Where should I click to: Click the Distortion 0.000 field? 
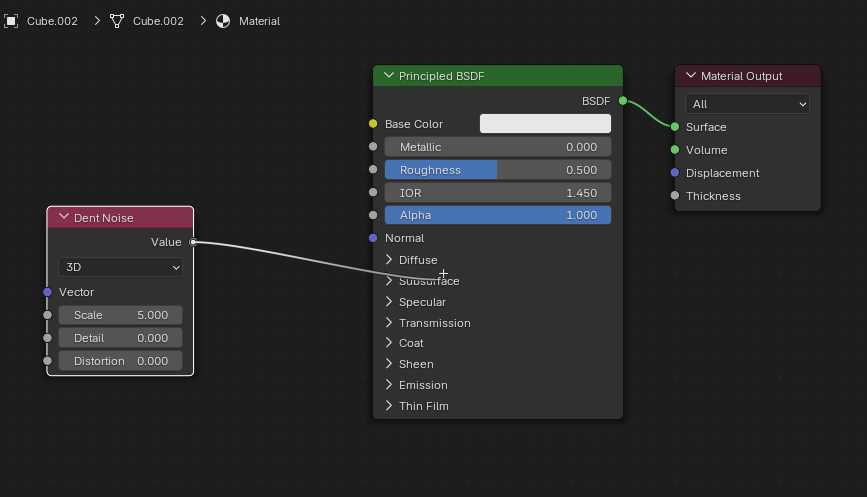121,361
